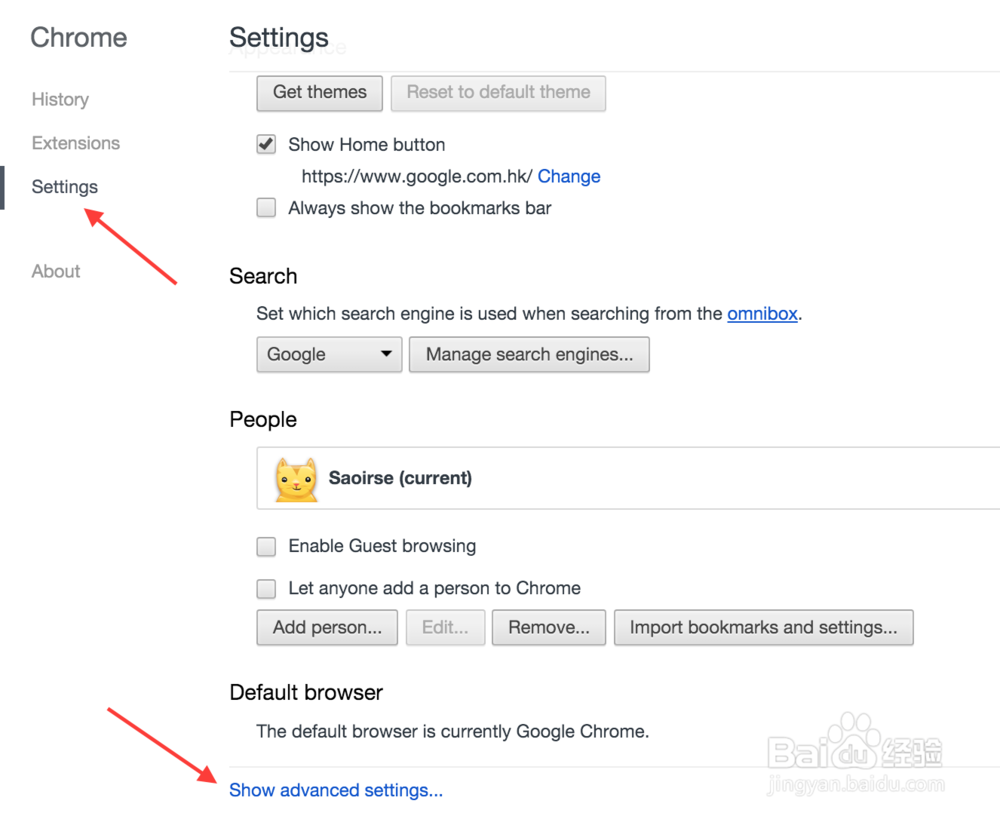
Task: Click the Add person button
Action: point(327,628)
